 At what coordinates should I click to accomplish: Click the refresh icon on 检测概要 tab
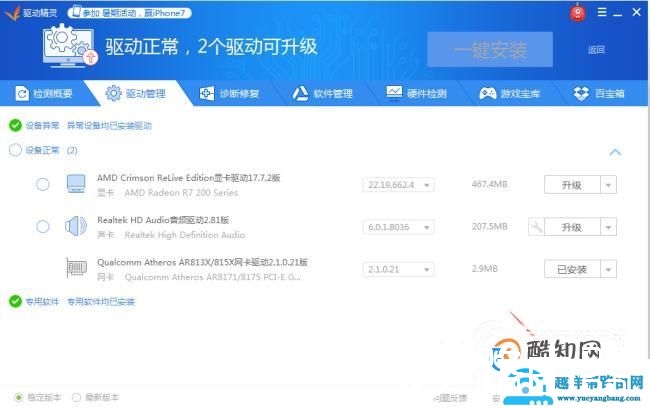tap(22, 94)
